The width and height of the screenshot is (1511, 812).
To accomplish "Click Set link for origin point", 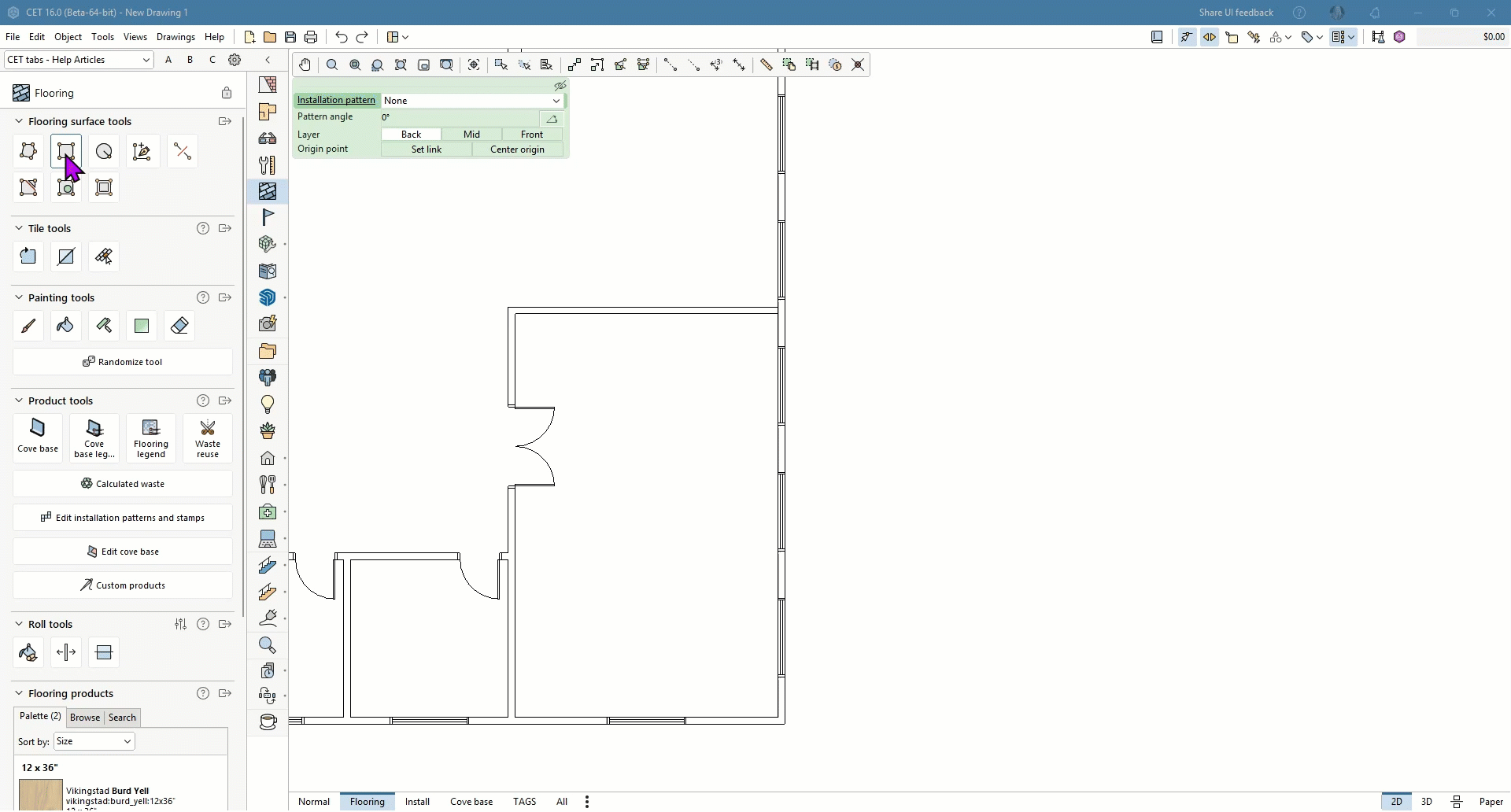I will point(427,149).
